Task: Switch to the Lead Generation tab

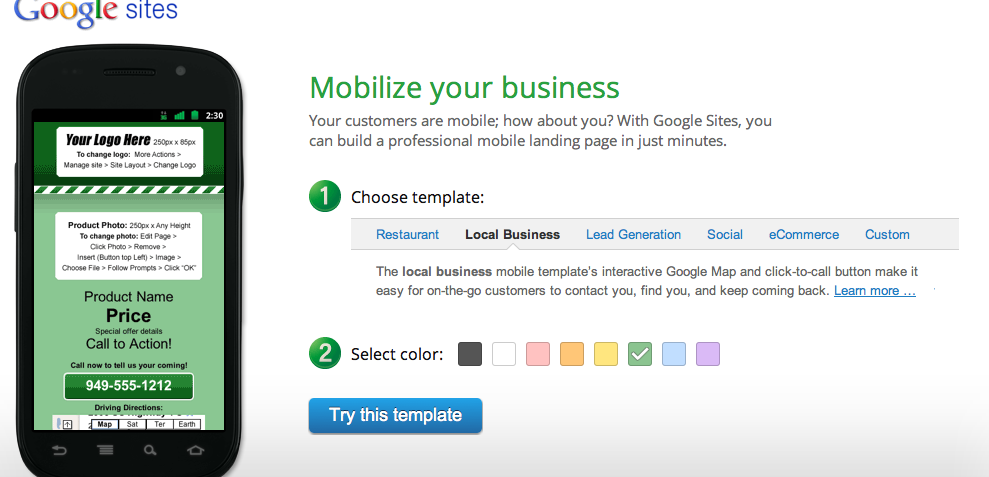Action: (633, 235)
